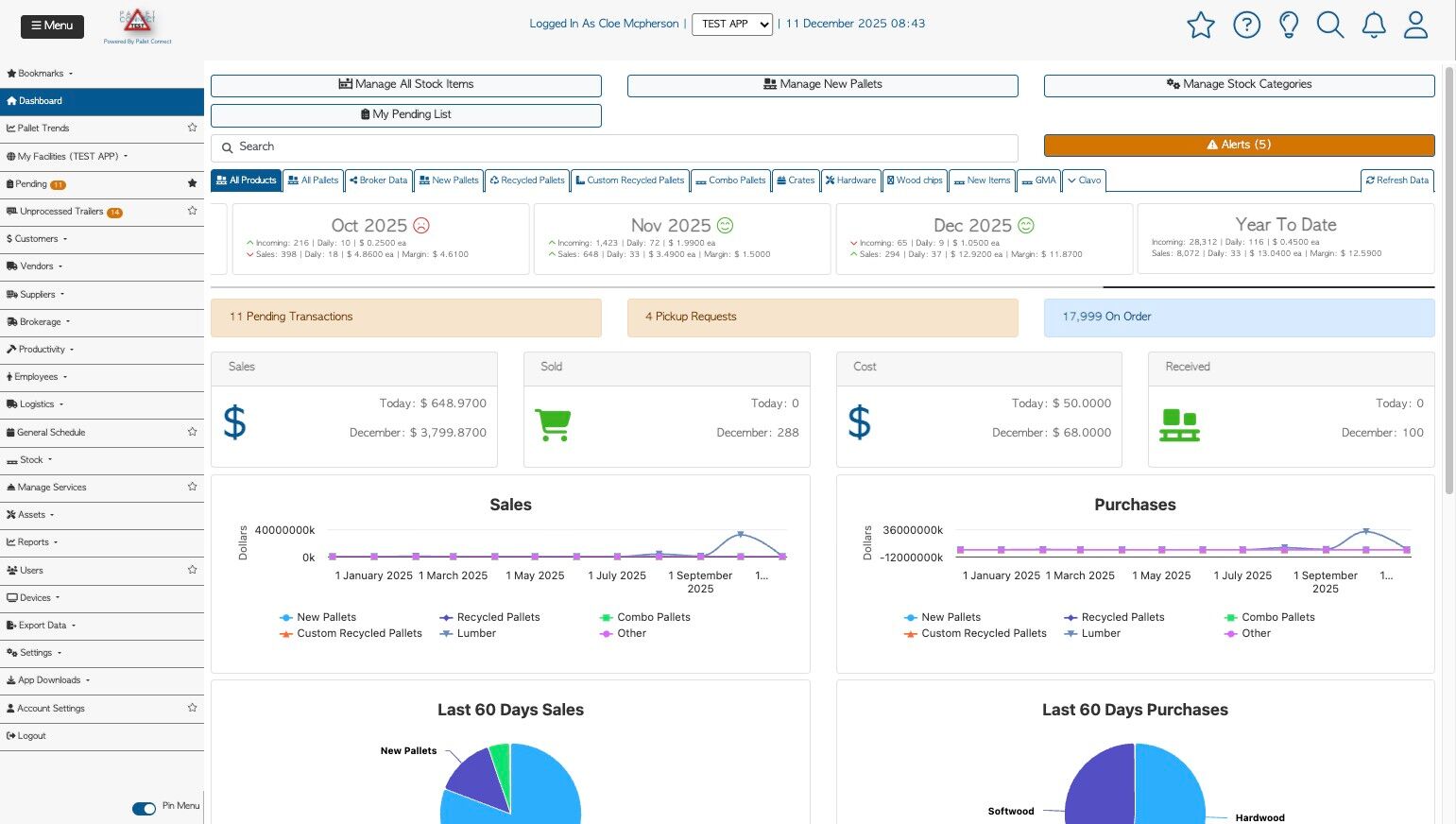Open the TEST APP facility dropdown

tap(732, 24)
